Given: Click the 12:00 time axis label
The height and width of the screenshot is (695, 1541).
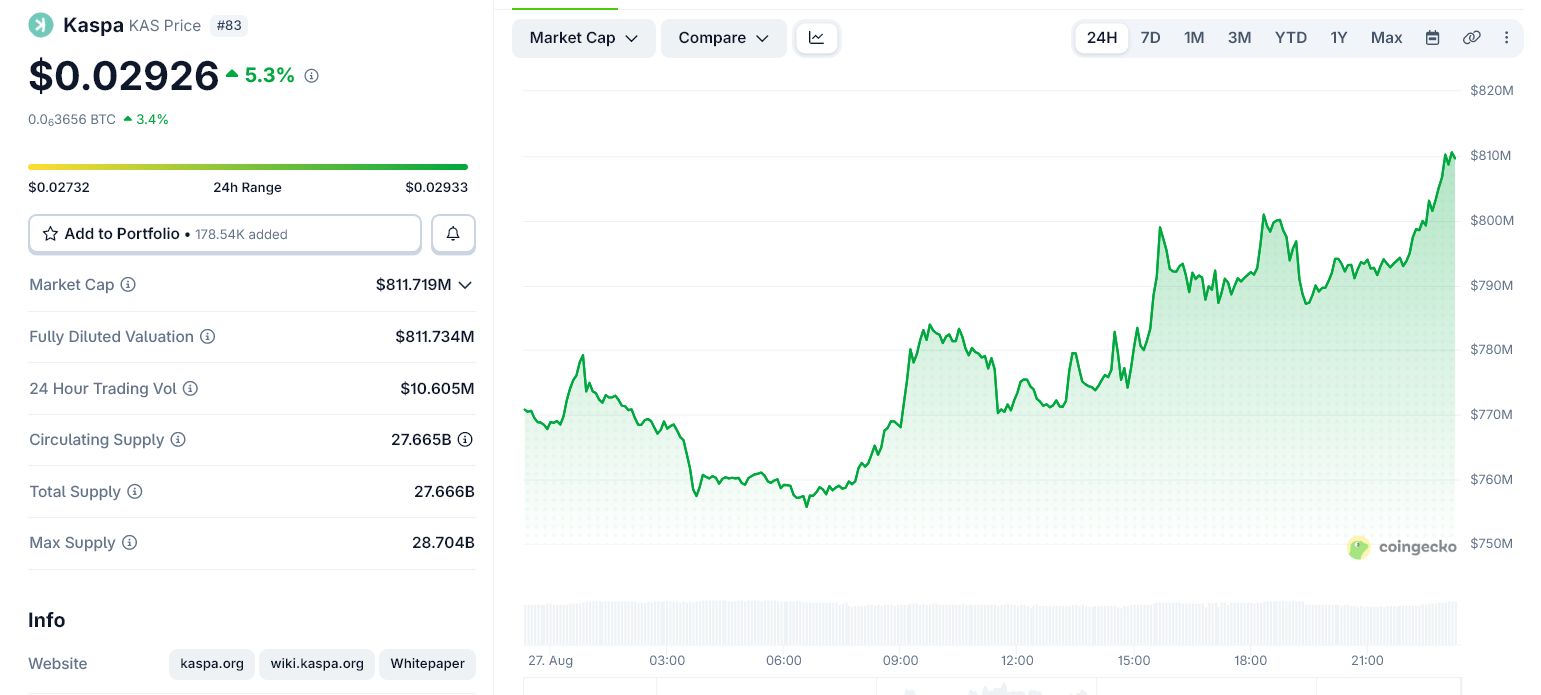Looking at the screenshot, I should click(x=1017, y=661).
